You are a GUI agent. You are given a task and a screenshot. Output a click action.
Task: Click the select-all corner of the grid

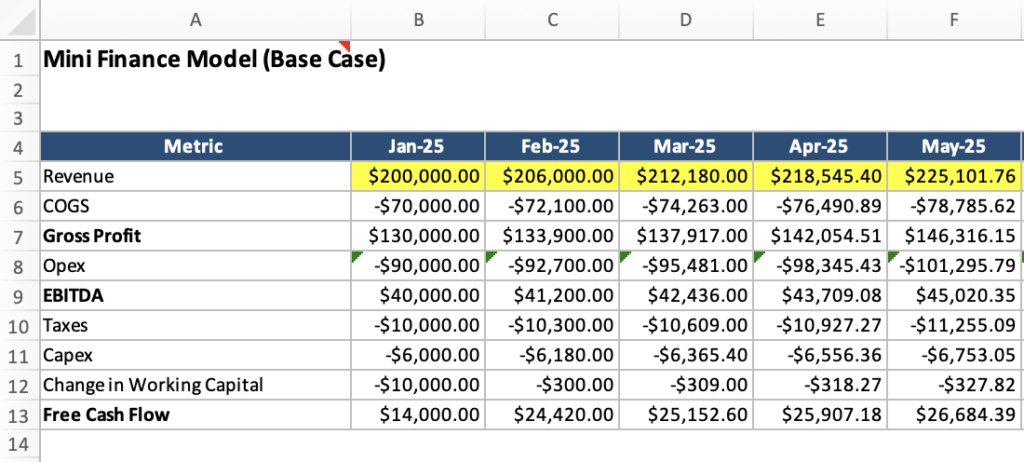[x=19, y=19]
